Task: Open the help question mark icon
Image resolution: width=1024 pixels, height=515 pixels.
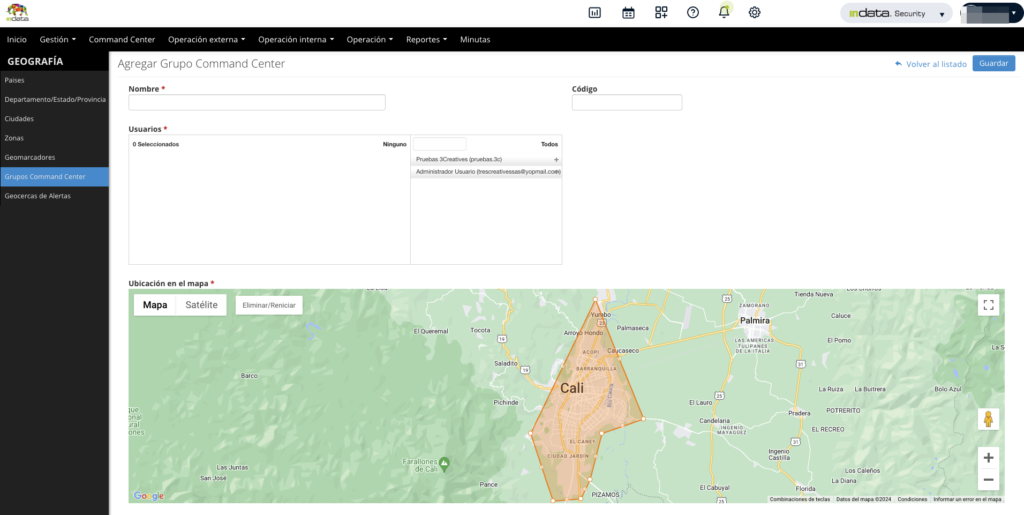Action: point(693,13)
